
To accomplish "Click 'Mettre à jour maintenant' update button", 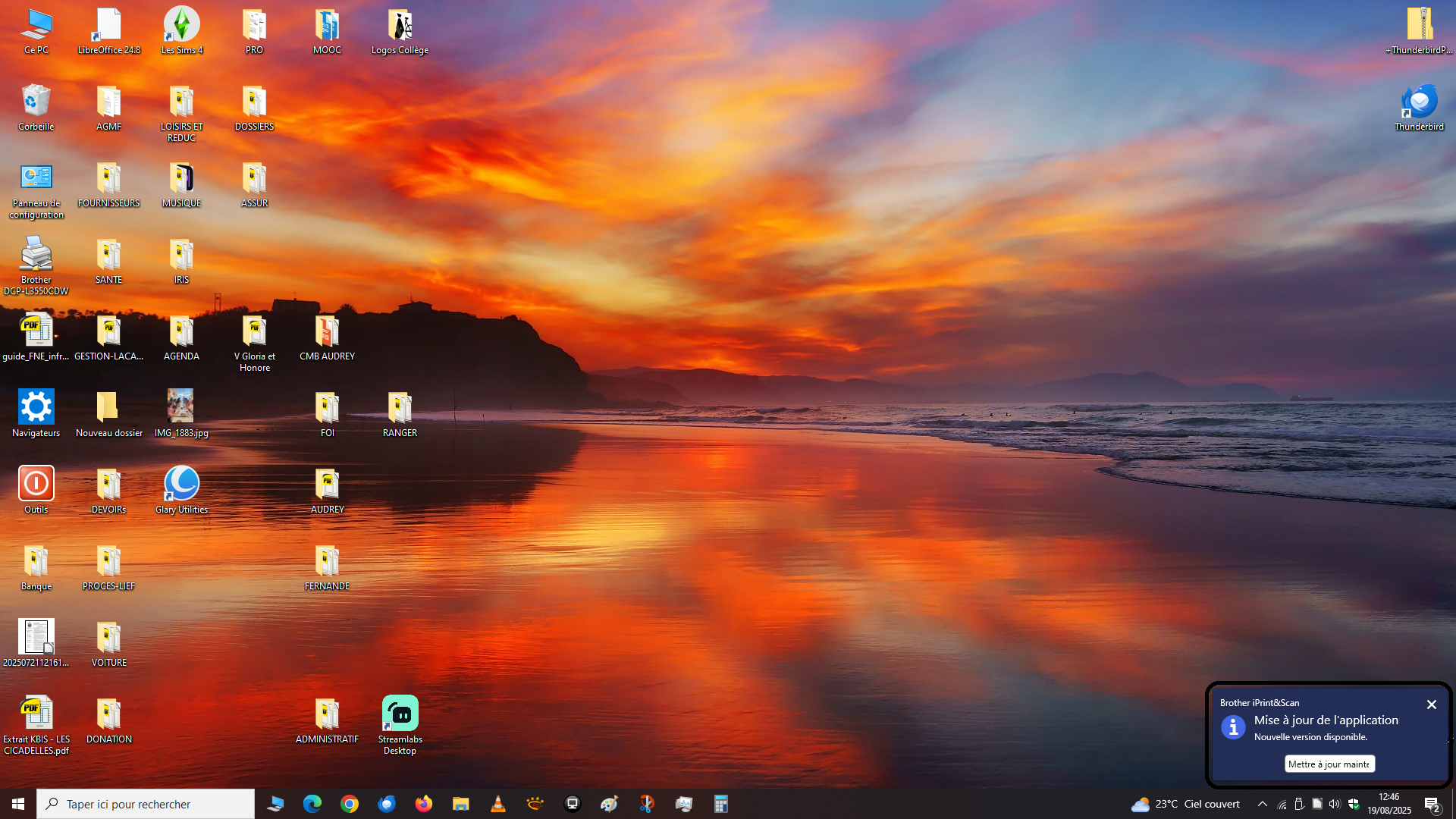I will coord(1329,764).
